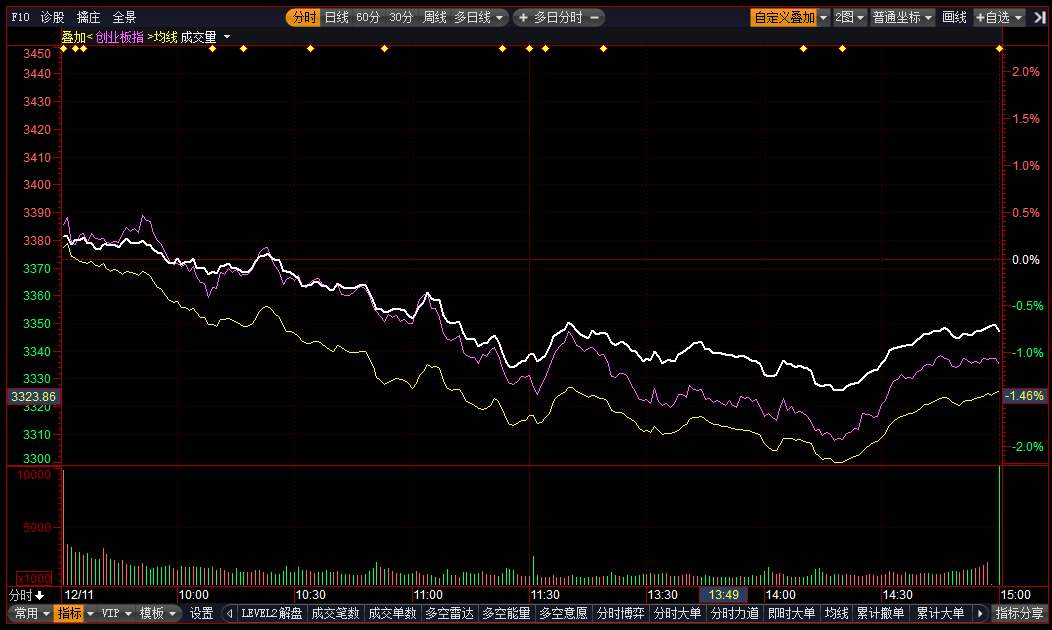Select the 累计撤单 indicator tab
1052x630 pixels.
click(x=881, y=613)
